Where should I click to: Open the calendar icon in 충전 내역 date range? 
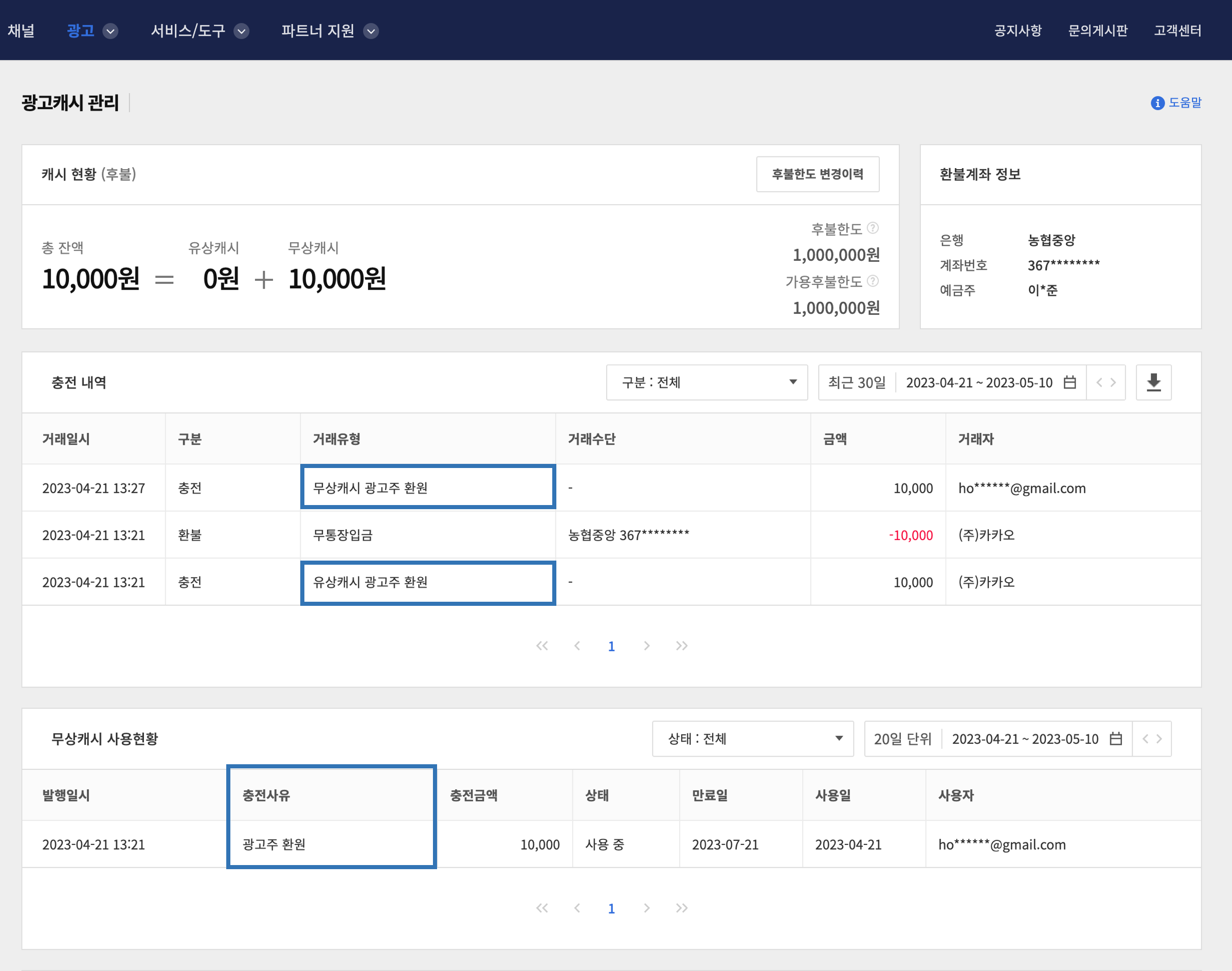tap(1070, 382)
